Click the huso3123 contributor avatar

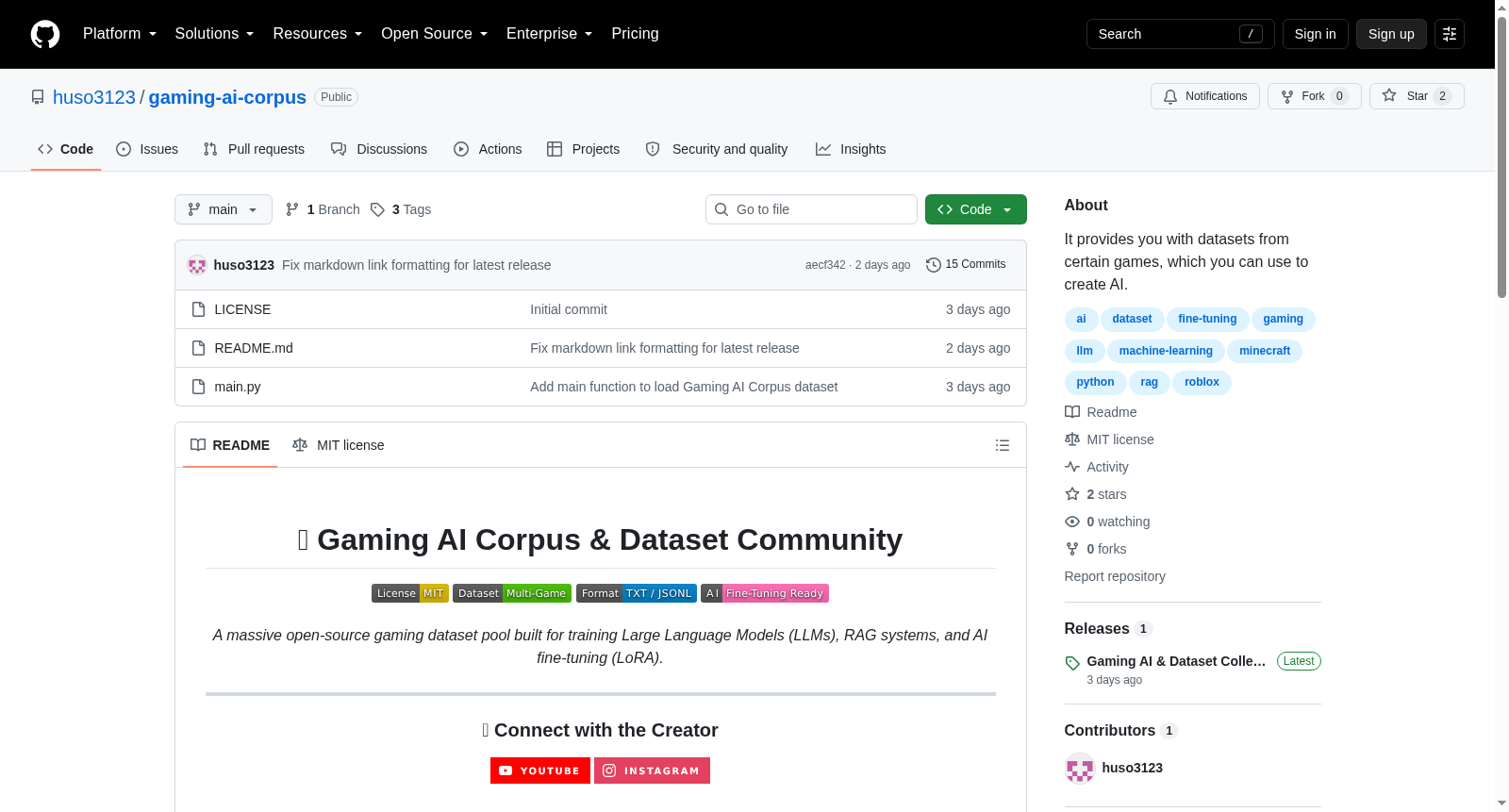tap(1080, 769)
